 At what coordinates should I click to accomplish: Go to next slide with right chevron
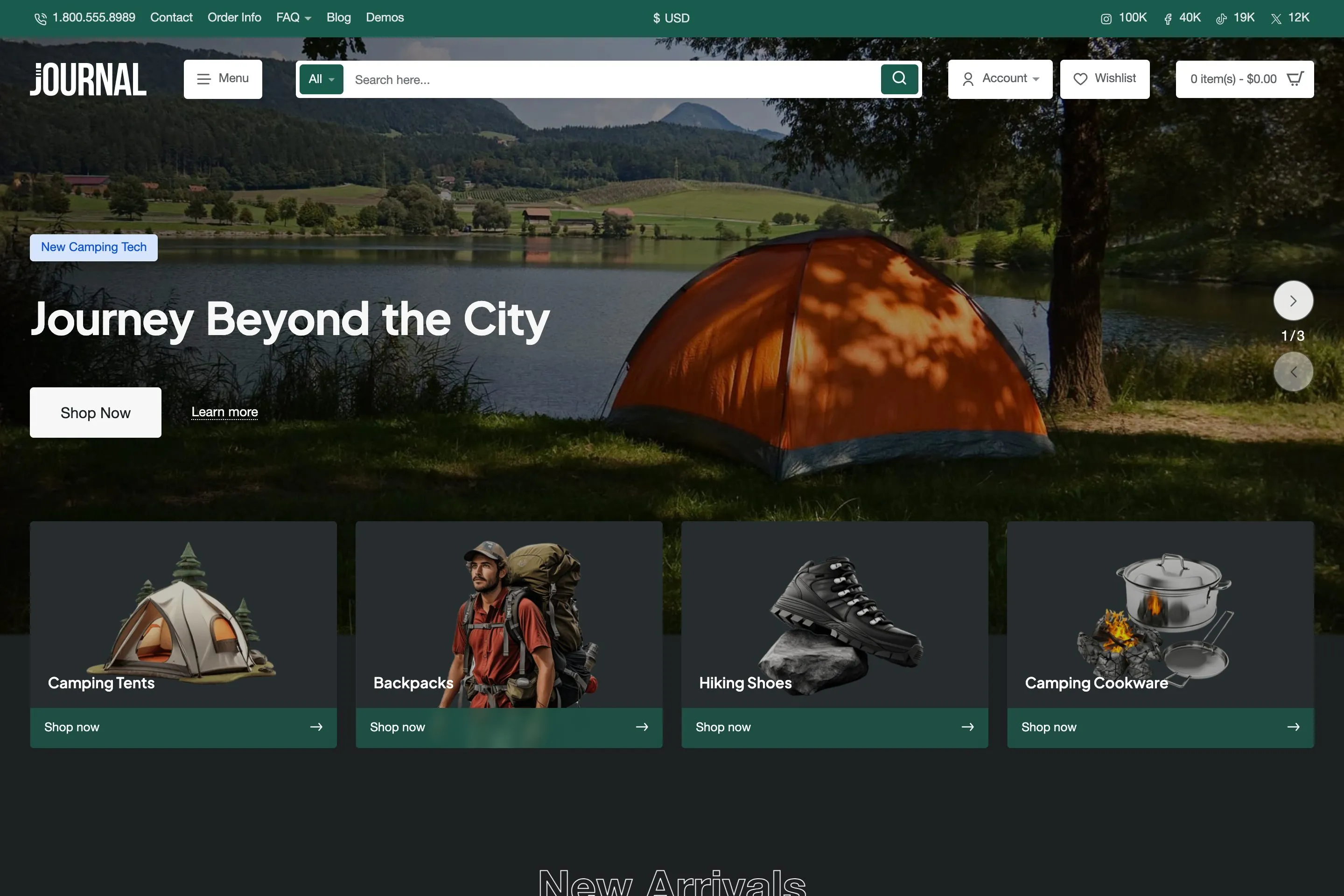coord(1293,301)
